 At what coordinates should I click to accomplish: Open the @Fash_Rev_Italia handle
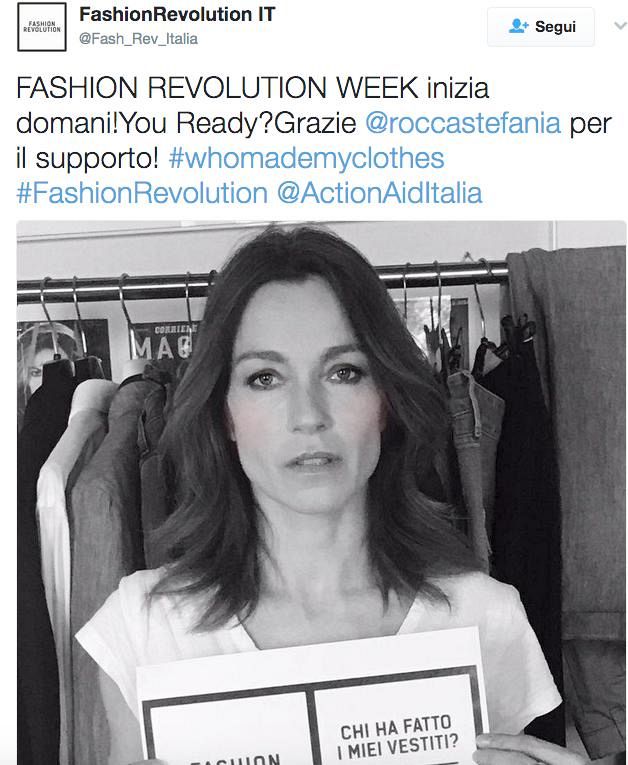pos(139,39)
